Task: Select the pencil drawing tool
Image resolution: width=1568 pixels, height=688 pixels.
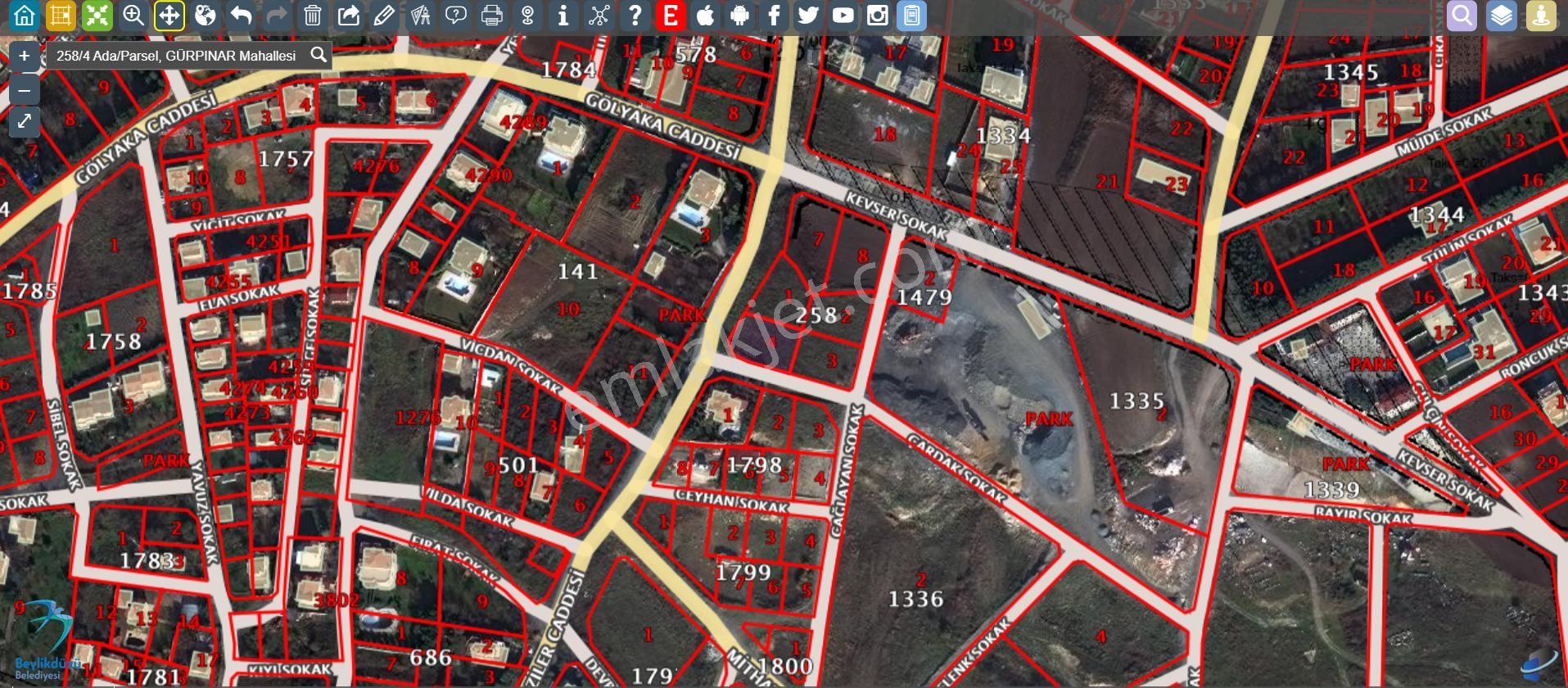Action: tap(384, 16)
